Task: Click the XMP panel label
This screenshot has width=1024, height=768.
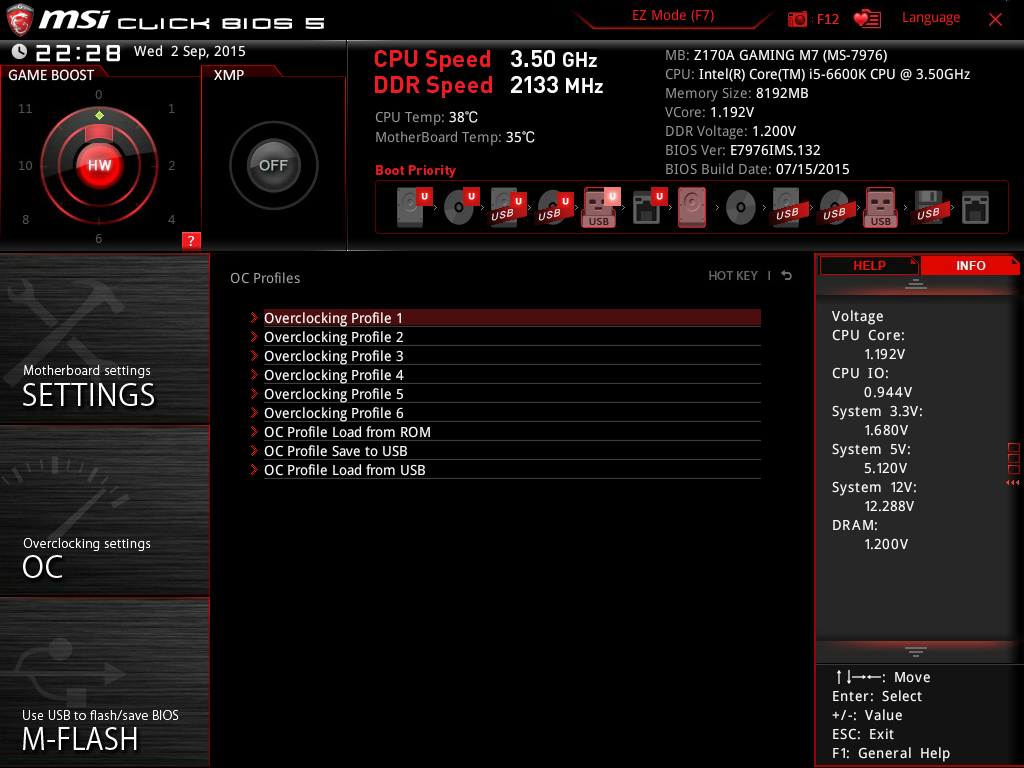Action: [x=229, y=75]
